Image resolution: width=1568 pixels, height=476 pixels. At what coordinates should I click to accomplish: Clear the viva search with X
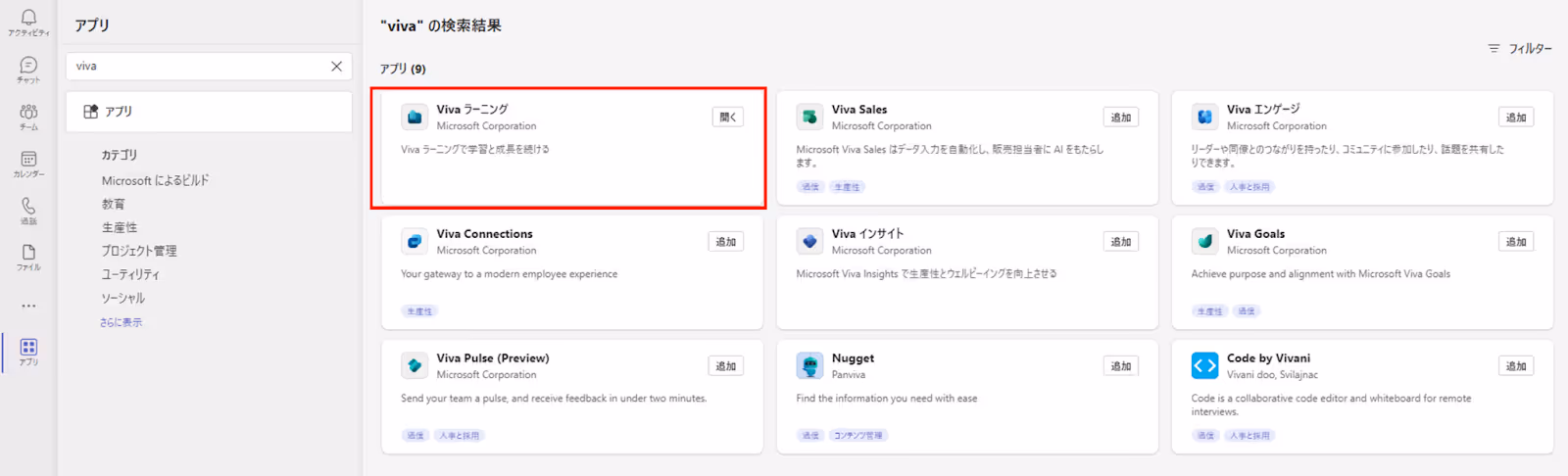(x=336, y=67)
